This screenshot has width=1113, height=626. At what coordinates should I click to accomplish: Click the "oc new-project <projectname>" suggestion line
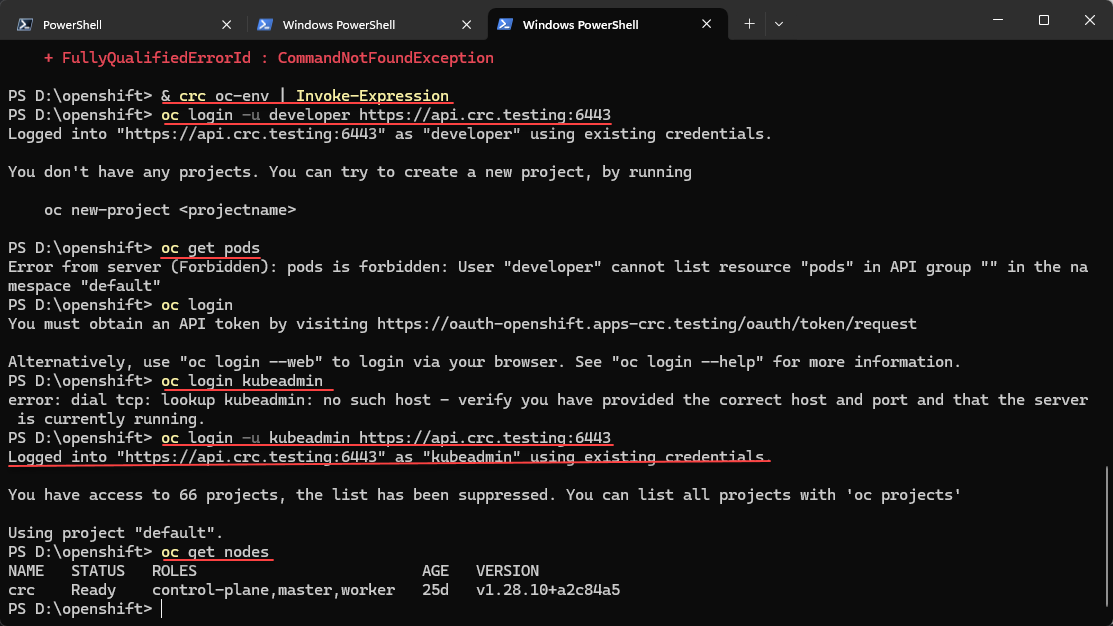click(170, 210)
